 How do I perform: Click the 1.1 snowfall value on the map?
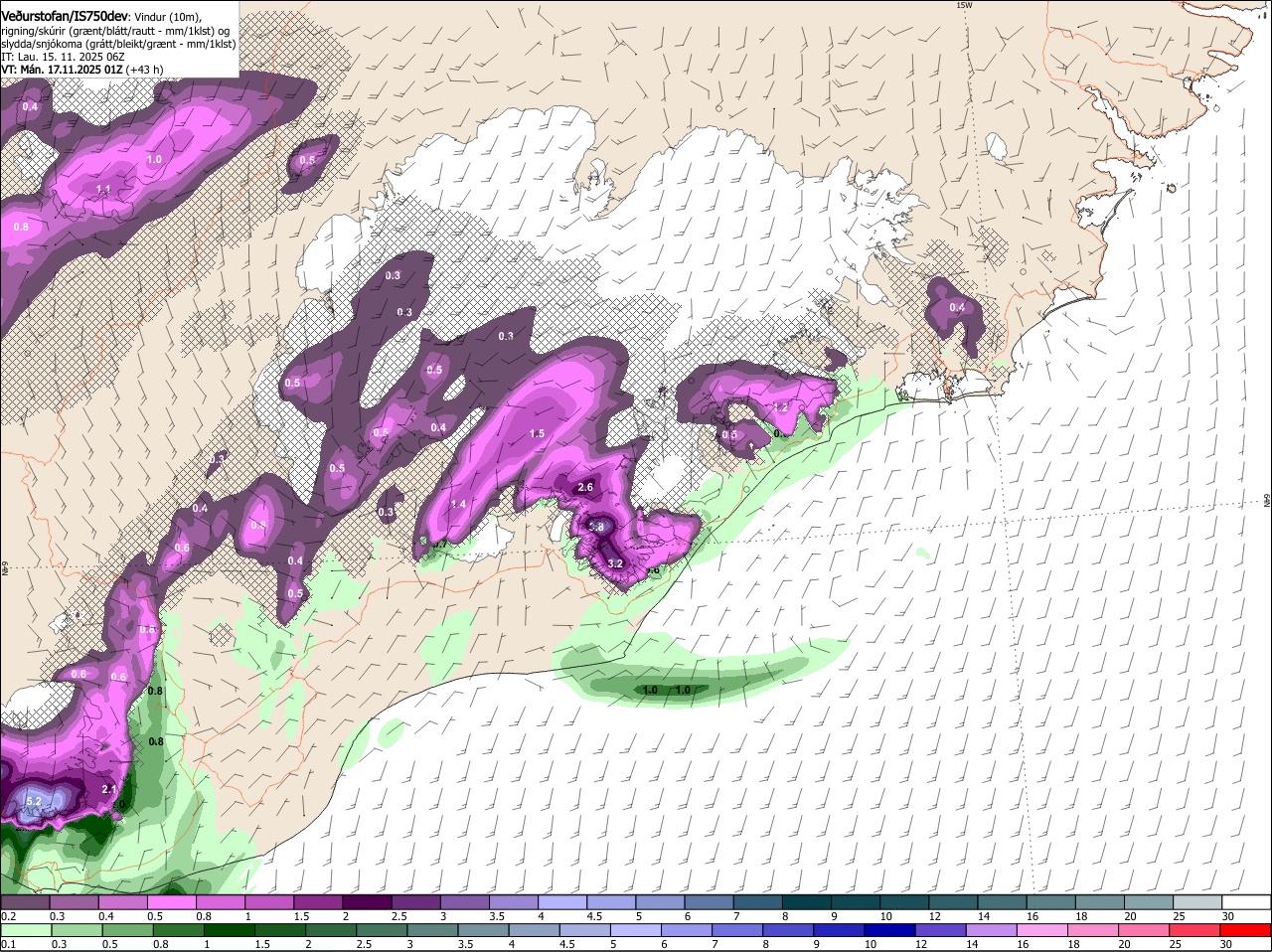103,189
